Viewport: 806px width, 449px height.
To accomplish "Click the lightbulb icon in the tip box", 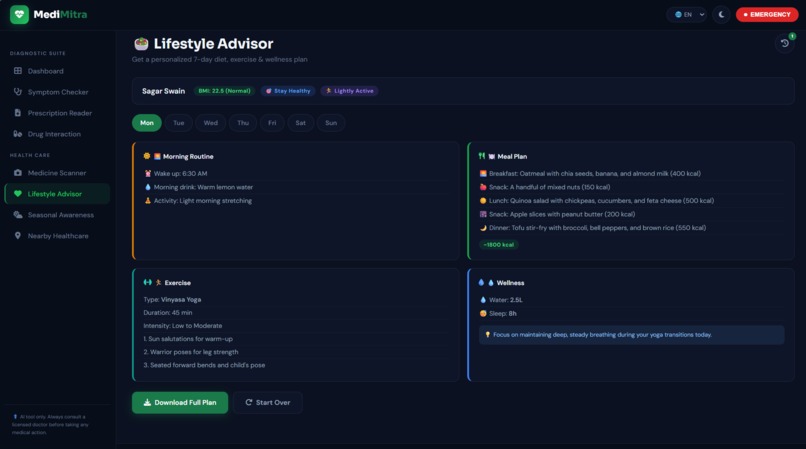I will tap(488, 334).
